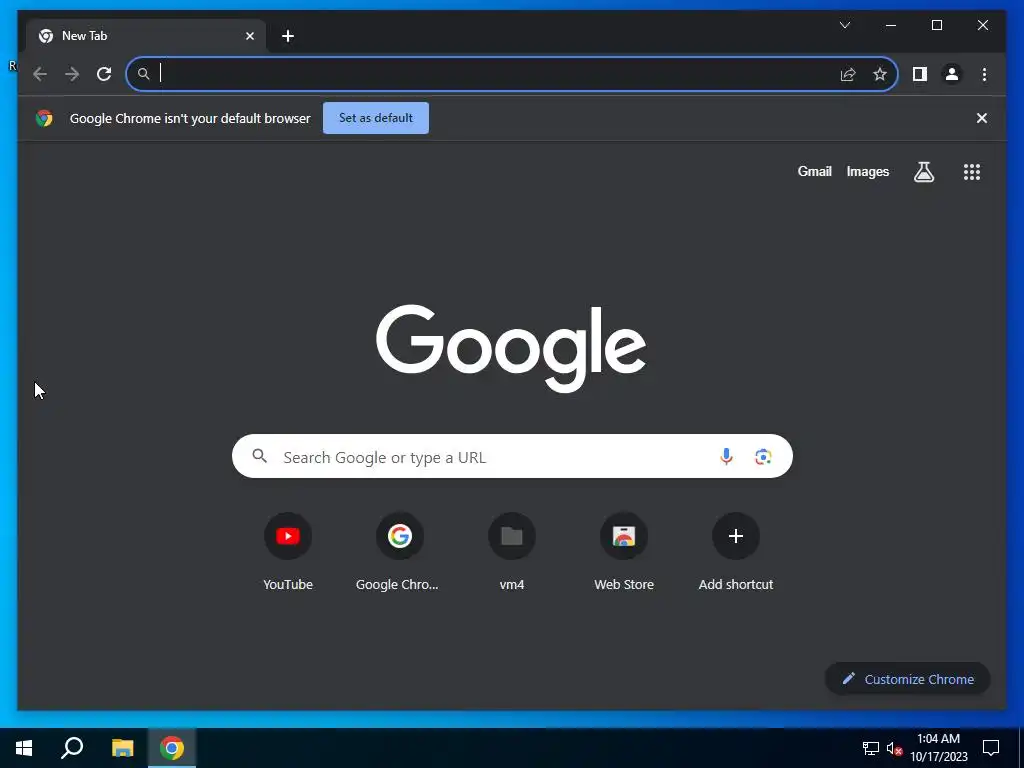Open the Windows Start menu
This screenshot has height=768, width=1024.
pos(24,748)
